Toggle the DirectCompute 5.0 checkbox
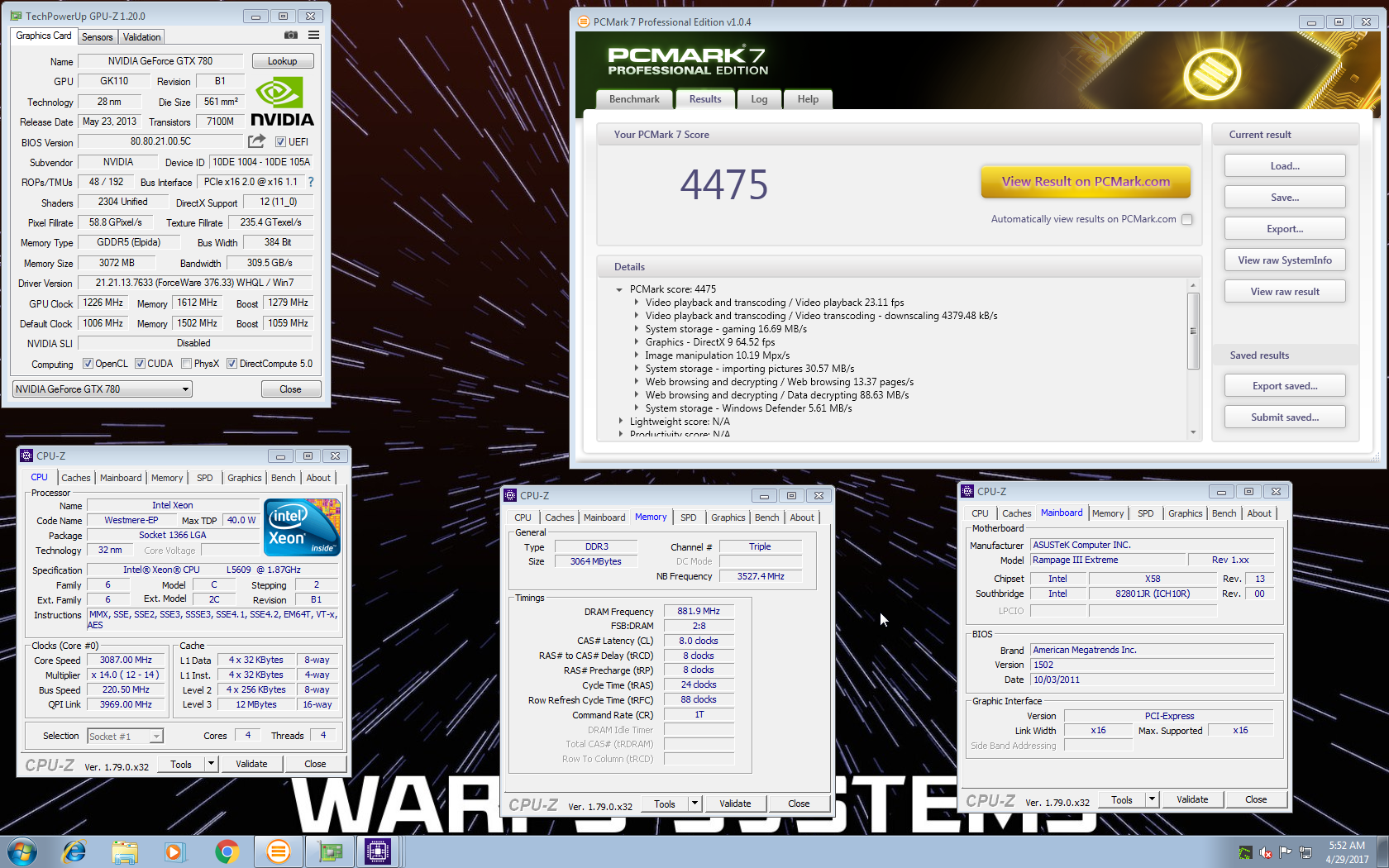This screenshot has width=1389, height=868. (231, 364)
